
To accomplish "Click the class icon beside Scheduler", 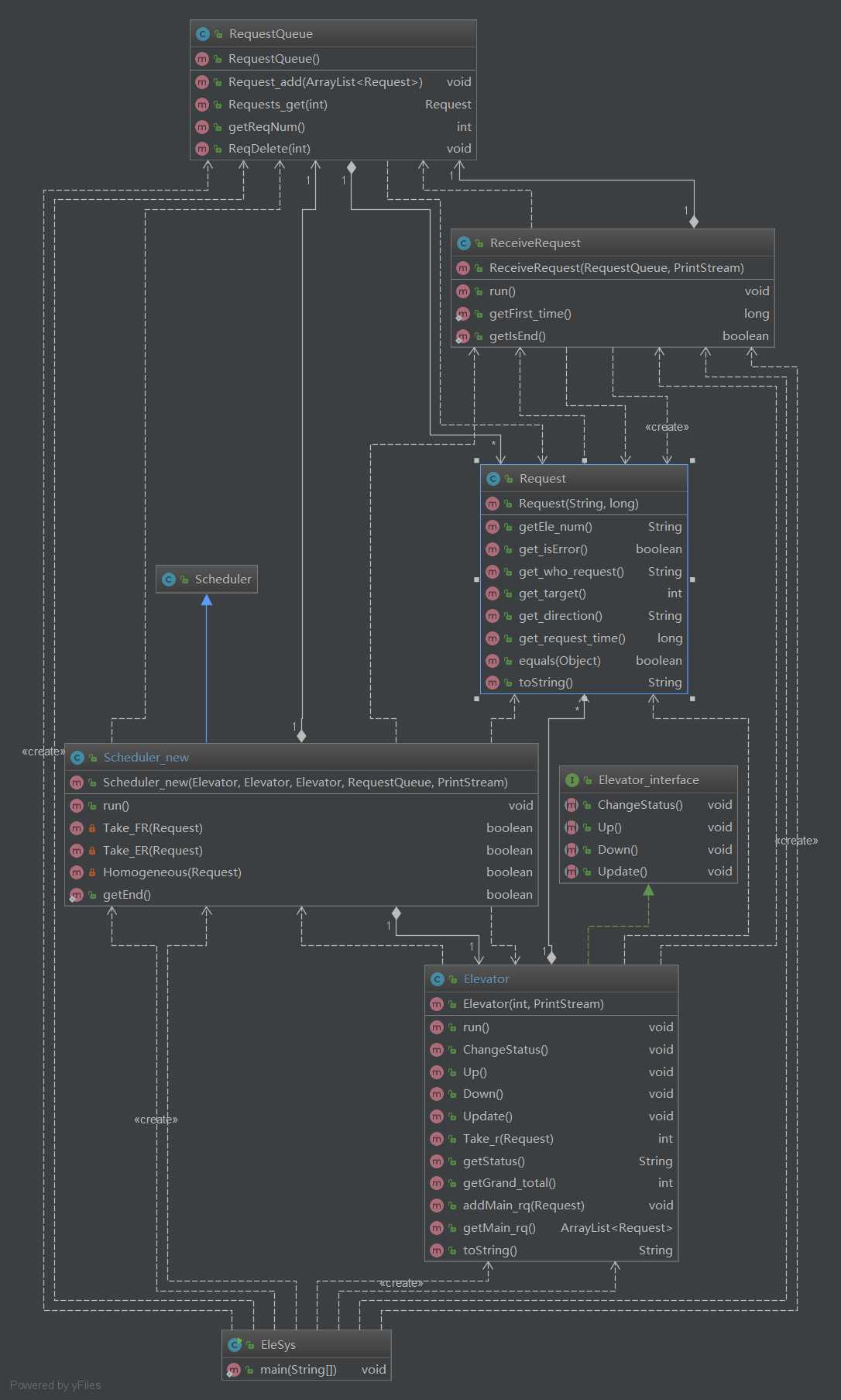I will [169, 580].
